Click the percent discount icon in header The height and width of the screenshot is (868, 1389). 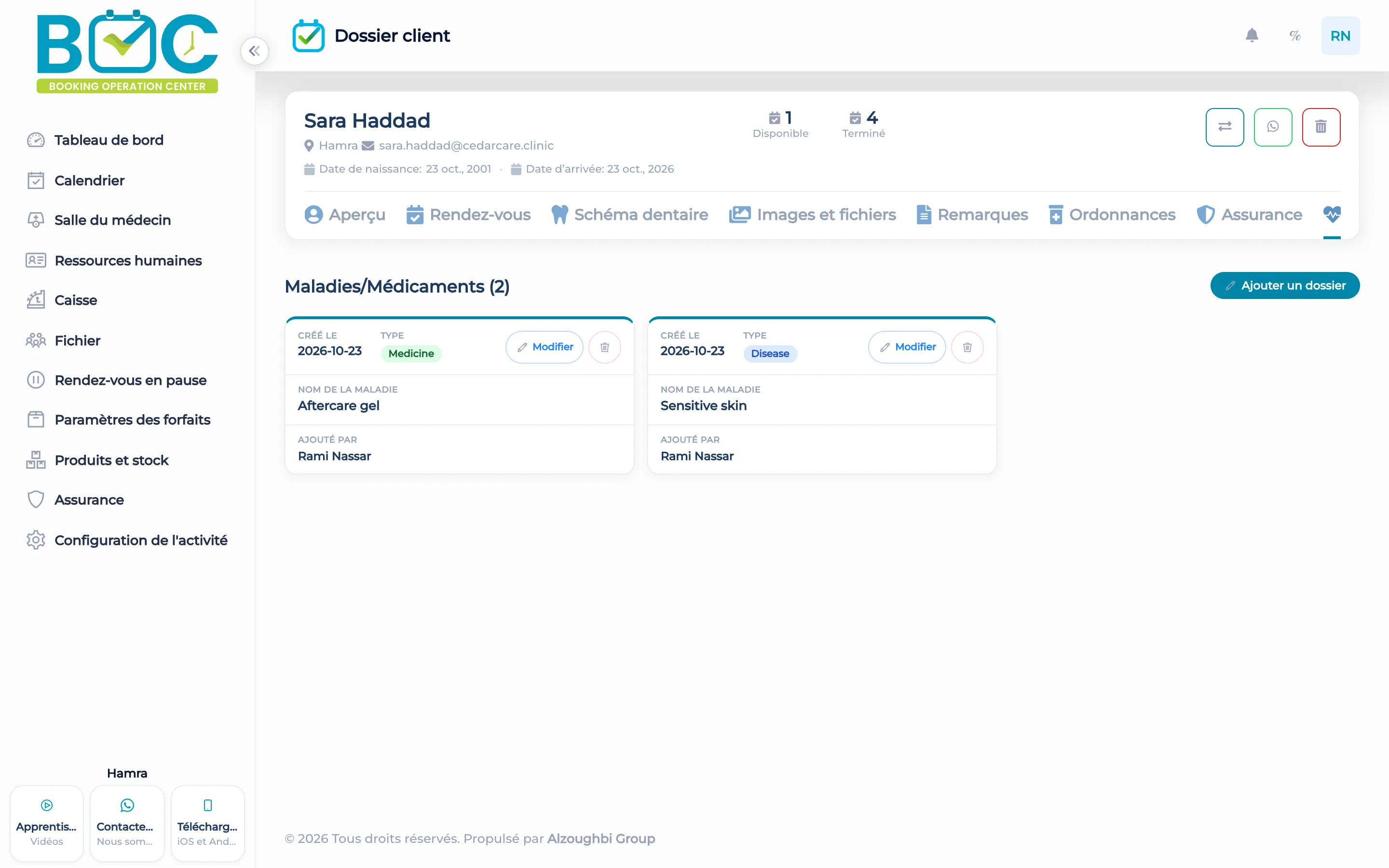(1295, 36)
